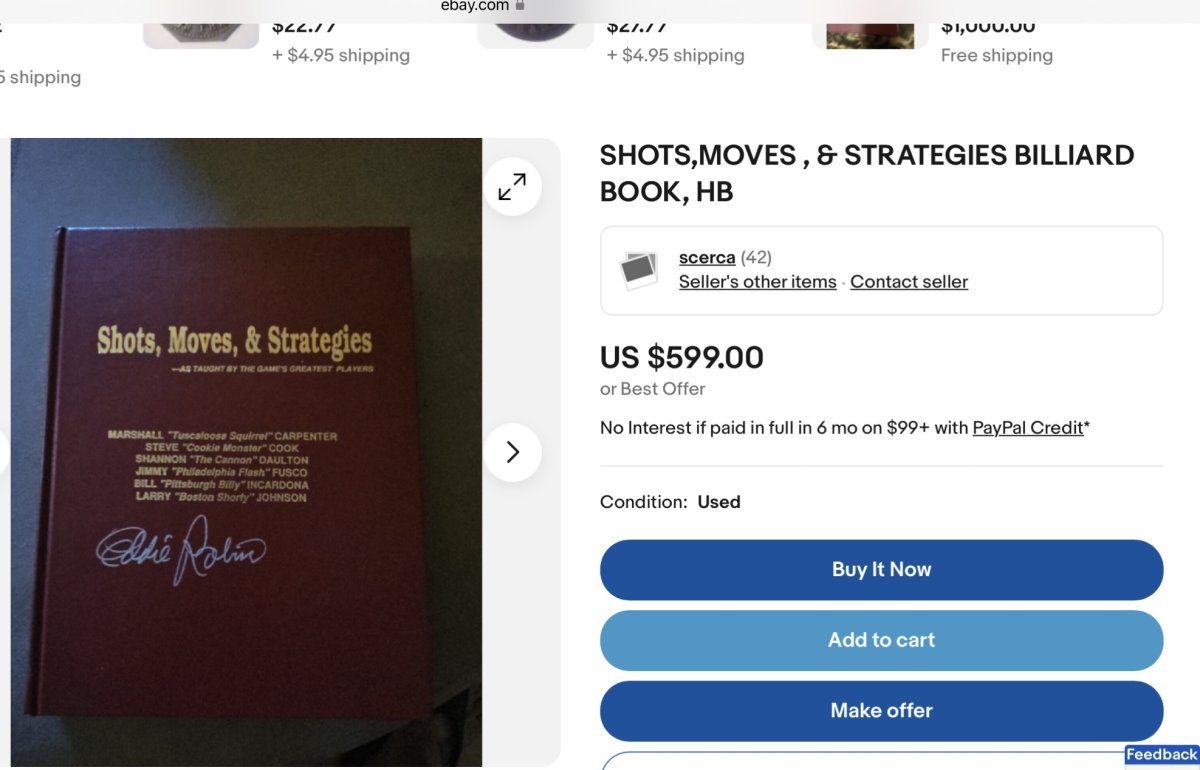Click the Make offer button

[x=881, y=711]
